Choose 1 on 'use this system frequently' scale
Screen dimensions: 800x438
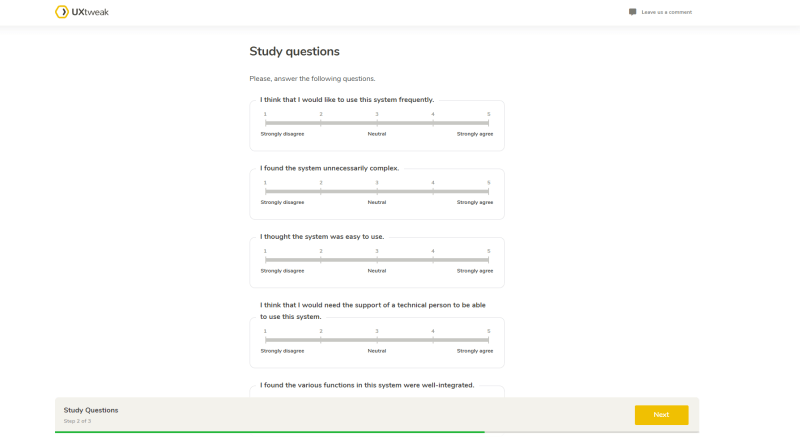[265, 123]
